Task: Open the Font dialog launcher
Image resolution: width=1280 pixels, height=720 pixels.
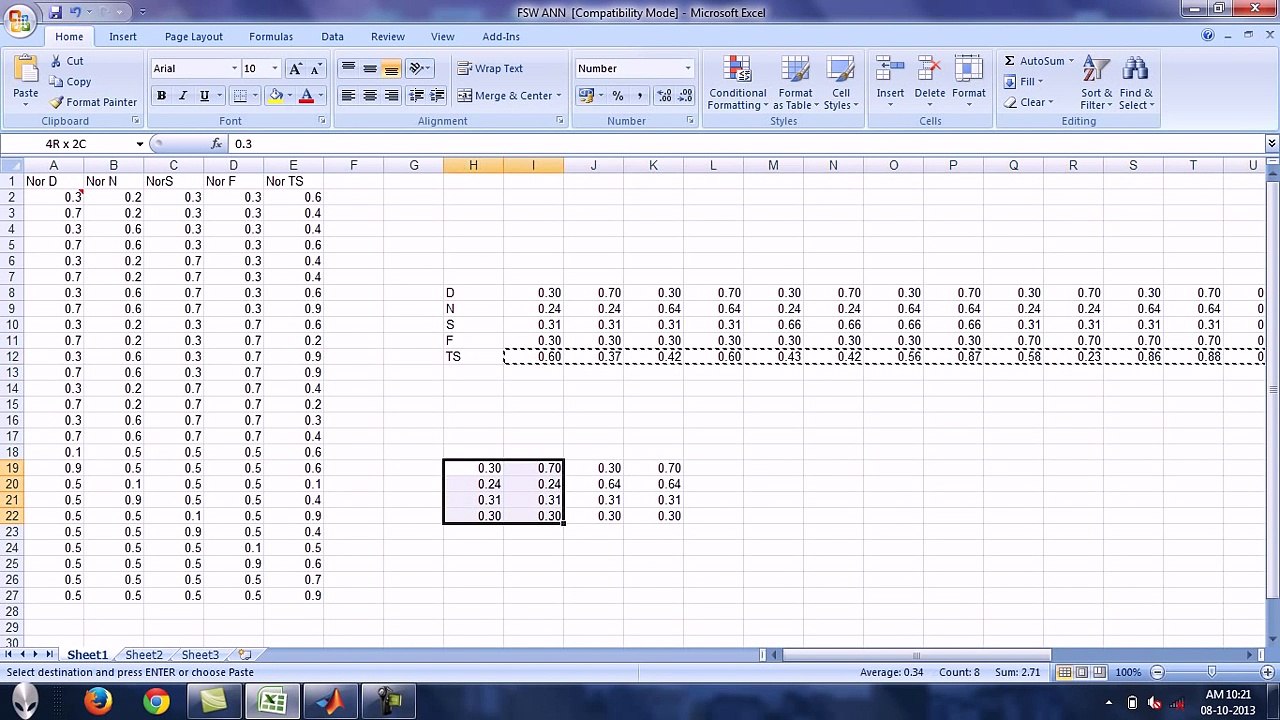Action: (x=321, y=121)
